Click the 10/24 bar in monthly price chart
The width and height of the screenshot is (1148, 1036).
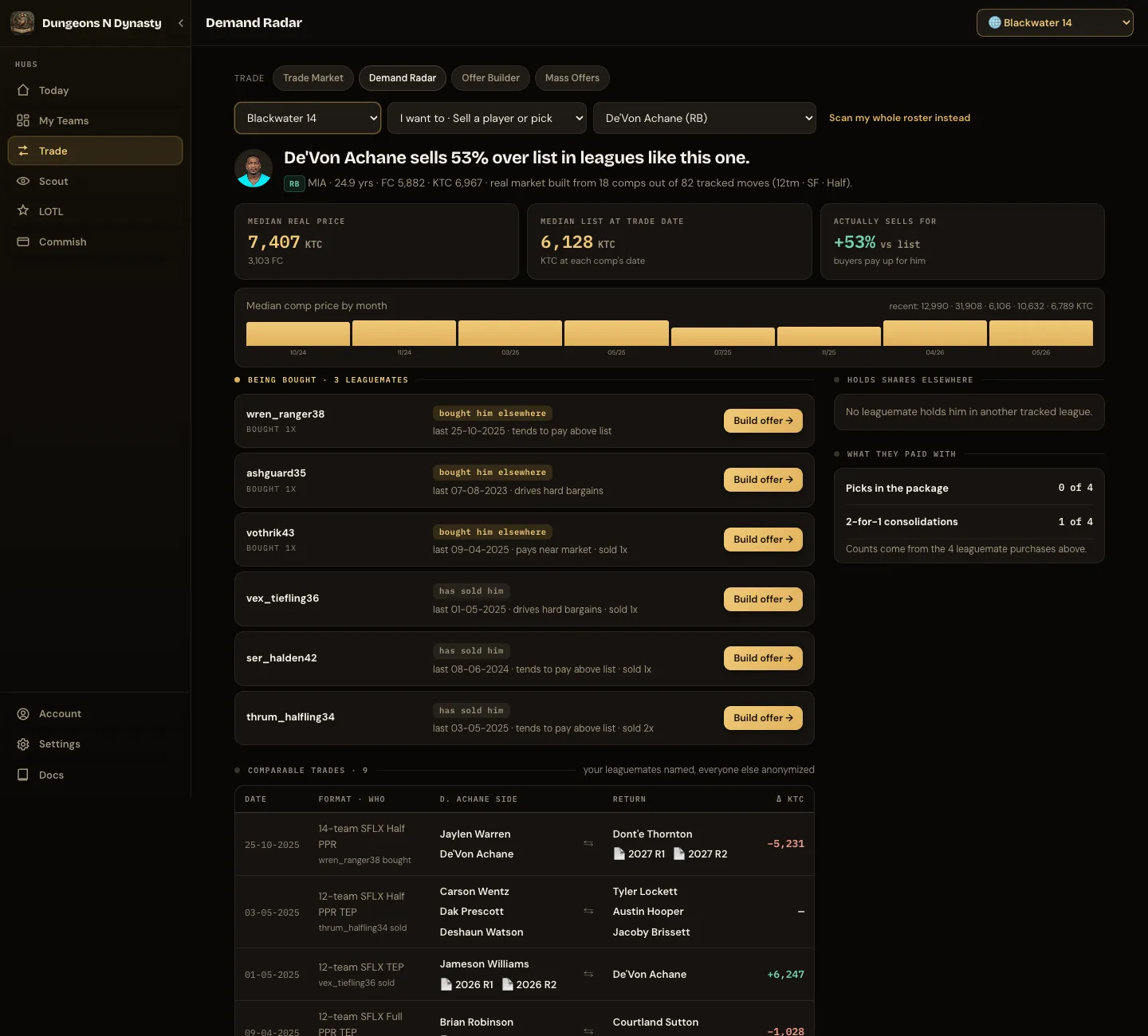click(x=298, y=333)
